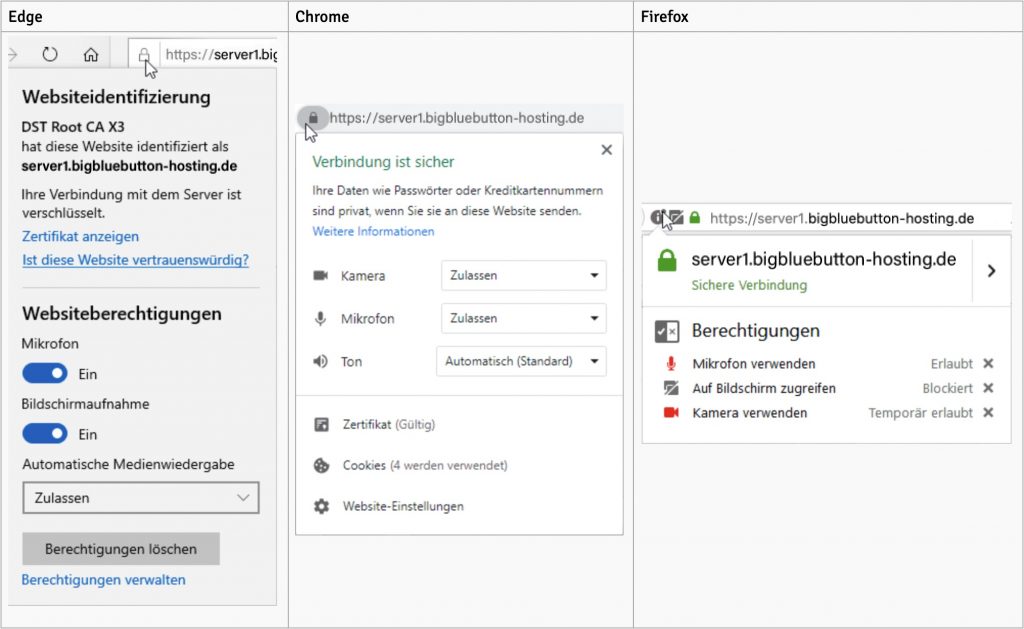Click the Websiteberechtigungen heading in Edge
This screenshot has width=1024, height=629.
coord(121,314)
